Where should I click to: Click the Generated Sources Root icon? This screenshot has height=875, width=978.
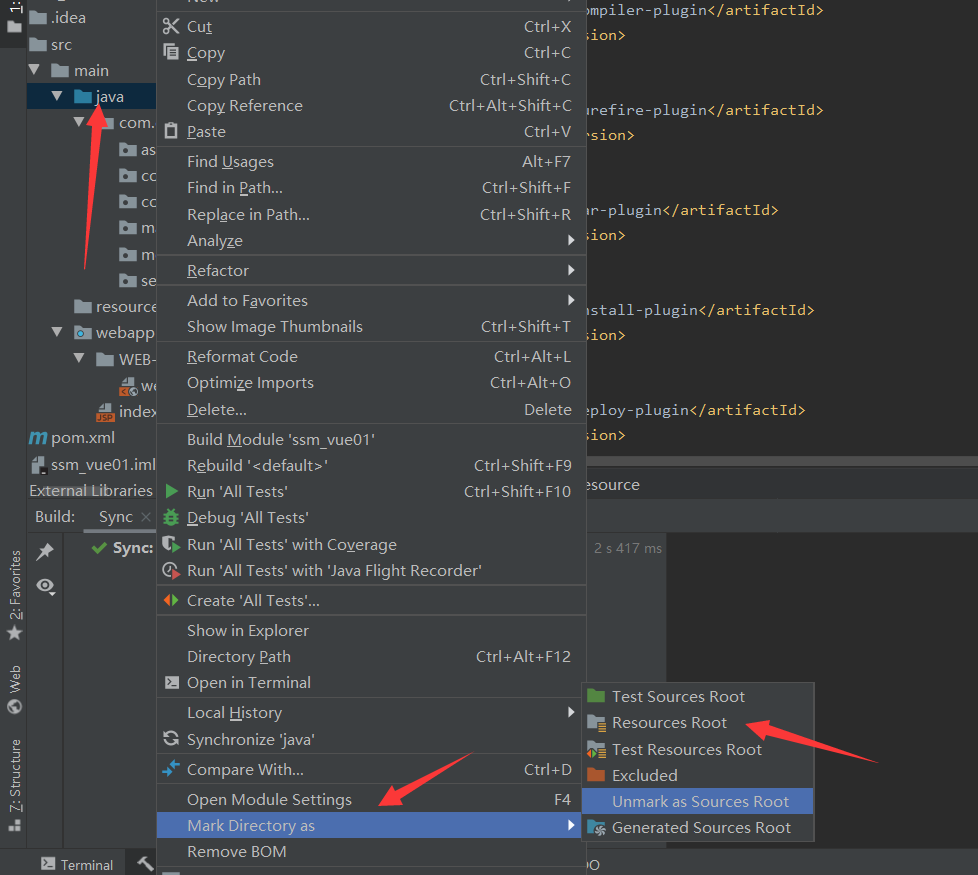pos(596,828)
